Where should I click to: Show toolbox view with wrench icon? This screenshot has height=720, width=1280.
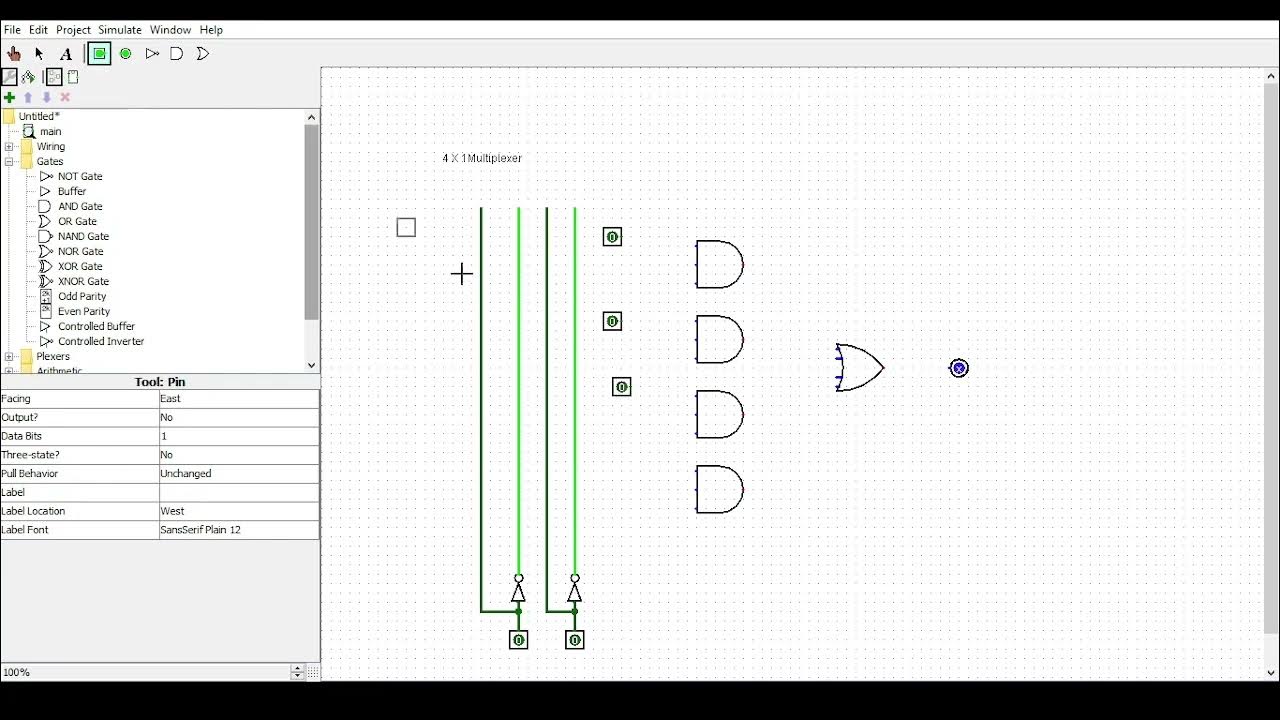point(10,77)
